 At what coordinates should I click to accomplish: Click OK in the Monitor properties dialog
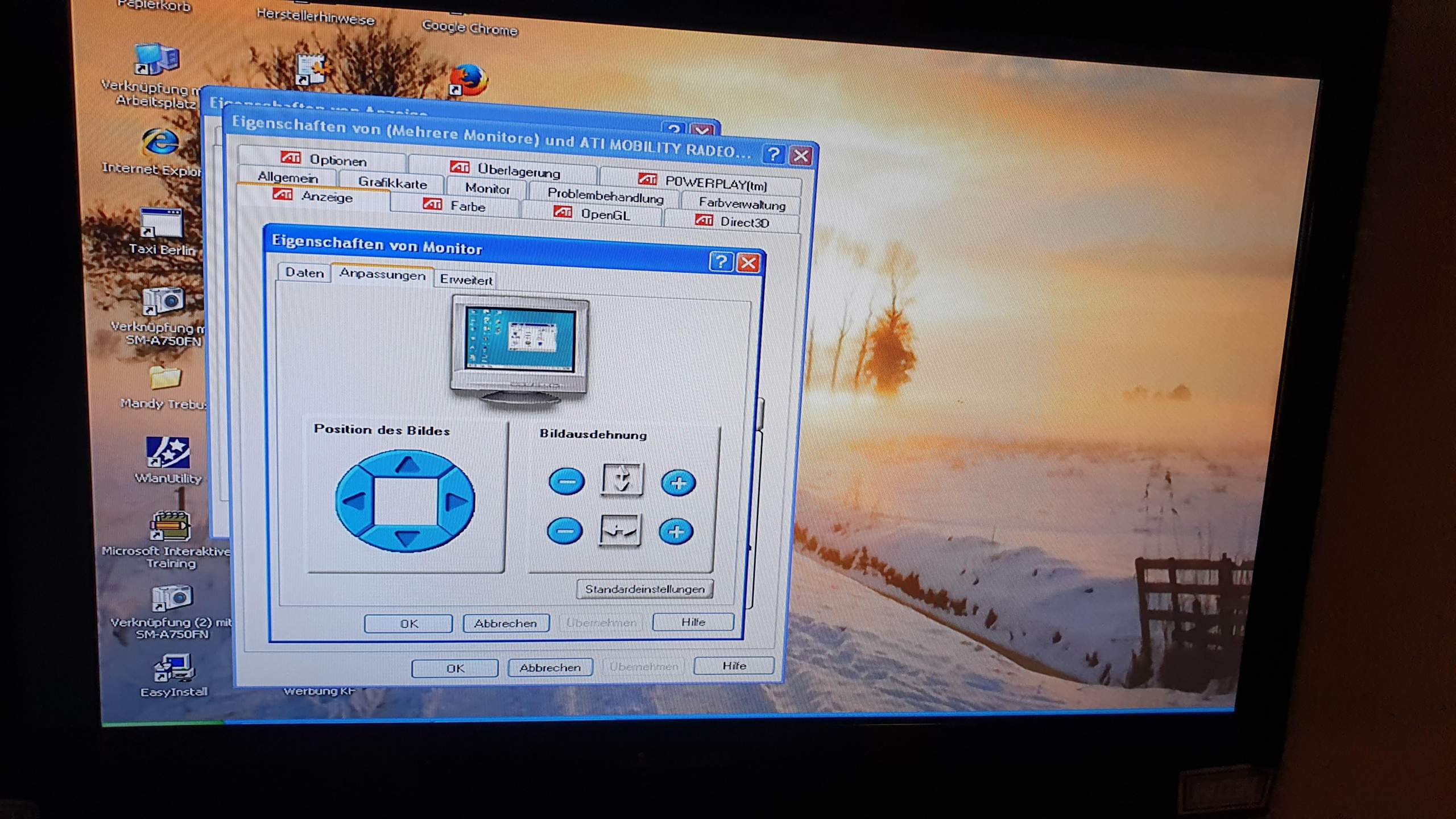pyautogui.click(x=408, y=623)
